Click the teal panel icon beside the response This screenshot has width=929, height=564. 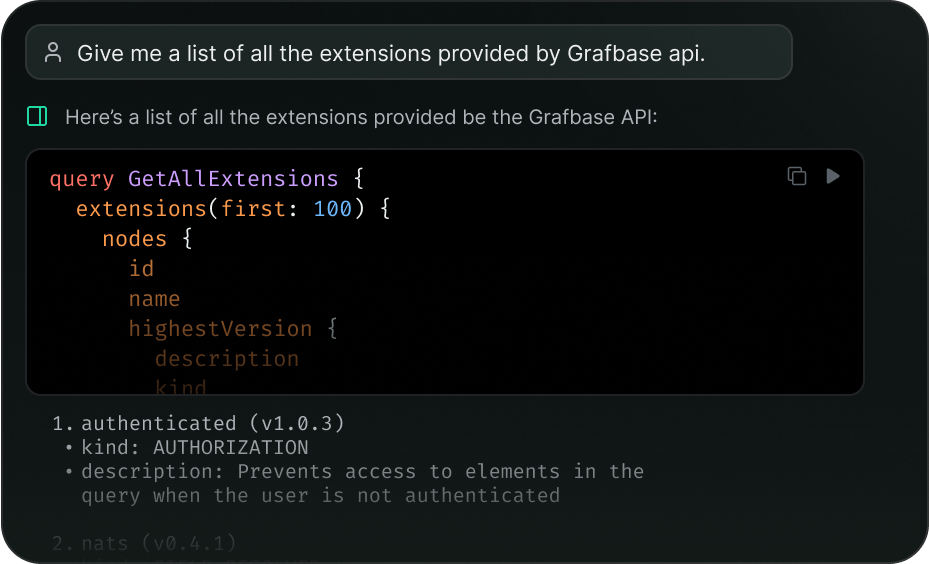click(37, 117)
